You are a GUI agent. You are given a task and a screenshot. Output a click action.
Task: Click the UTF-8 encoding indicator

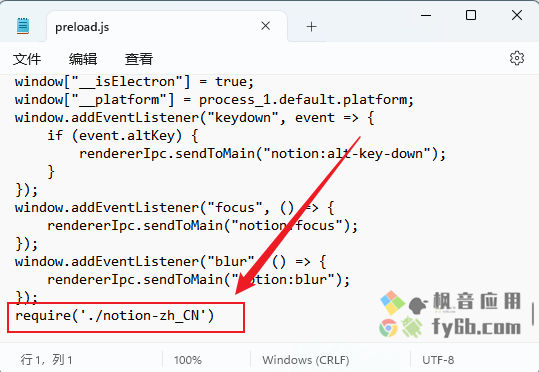[438, 360]
